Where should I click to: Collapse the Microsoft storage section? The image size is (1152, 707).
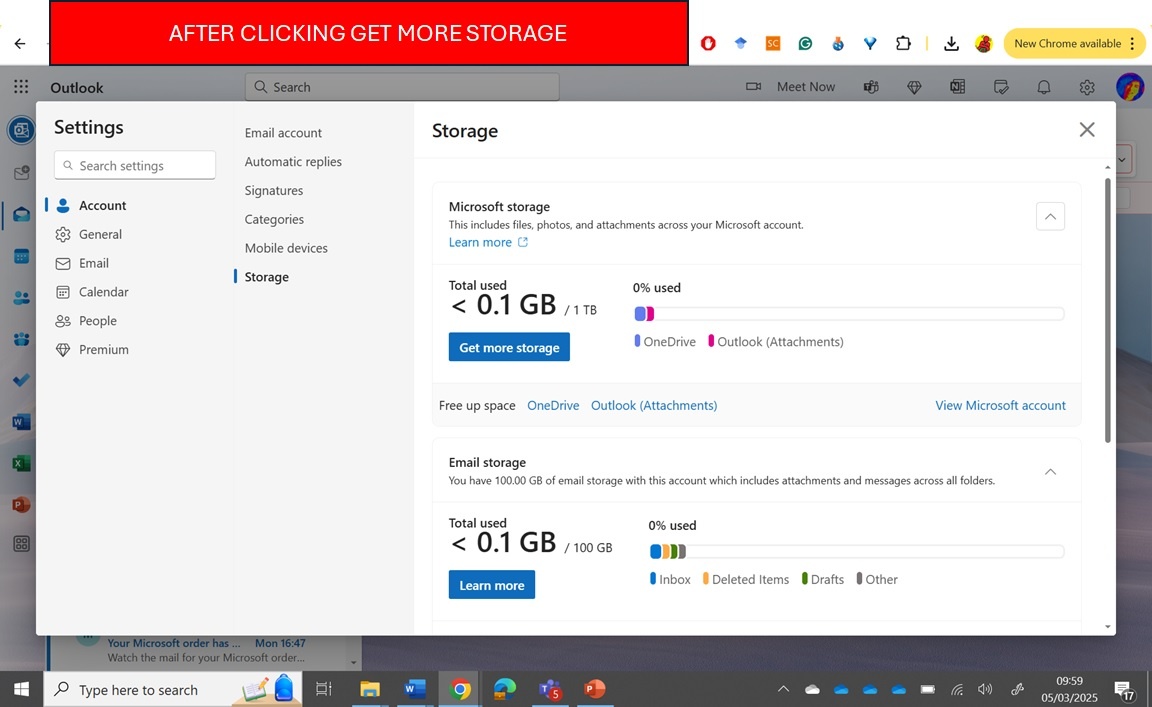[1050, 216]
